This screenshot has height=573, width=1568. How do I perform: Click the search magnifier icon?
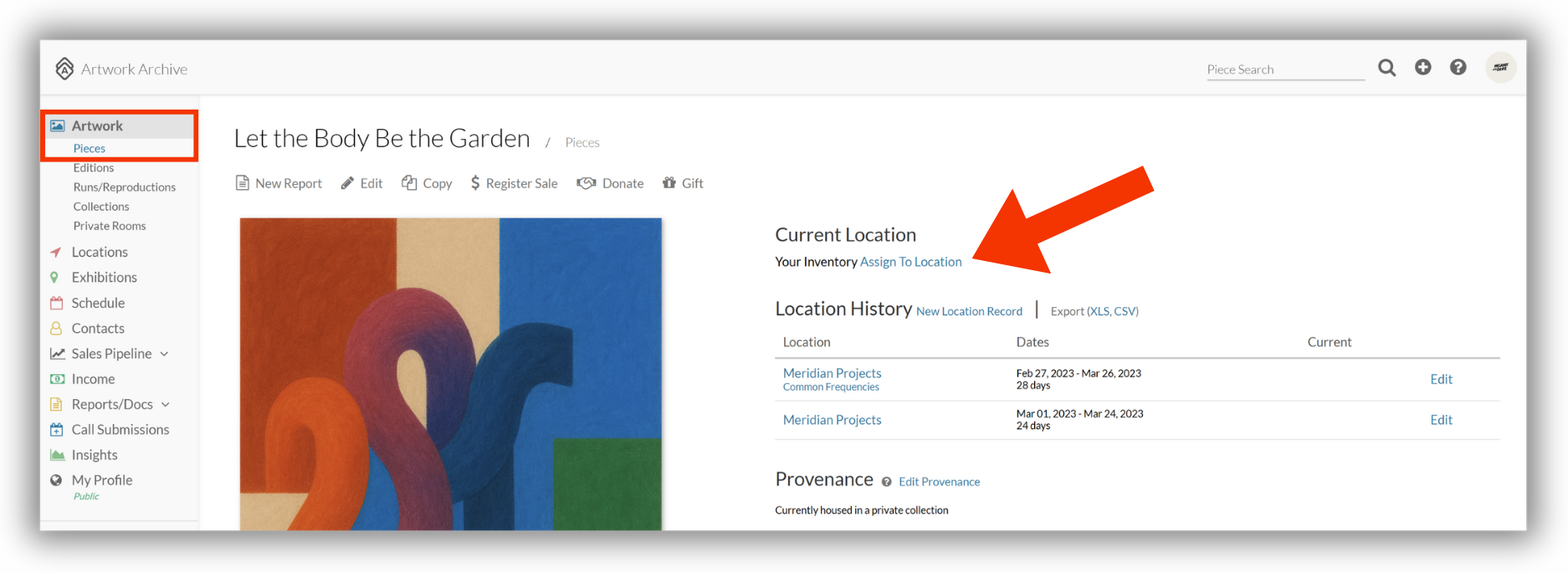1386,68
